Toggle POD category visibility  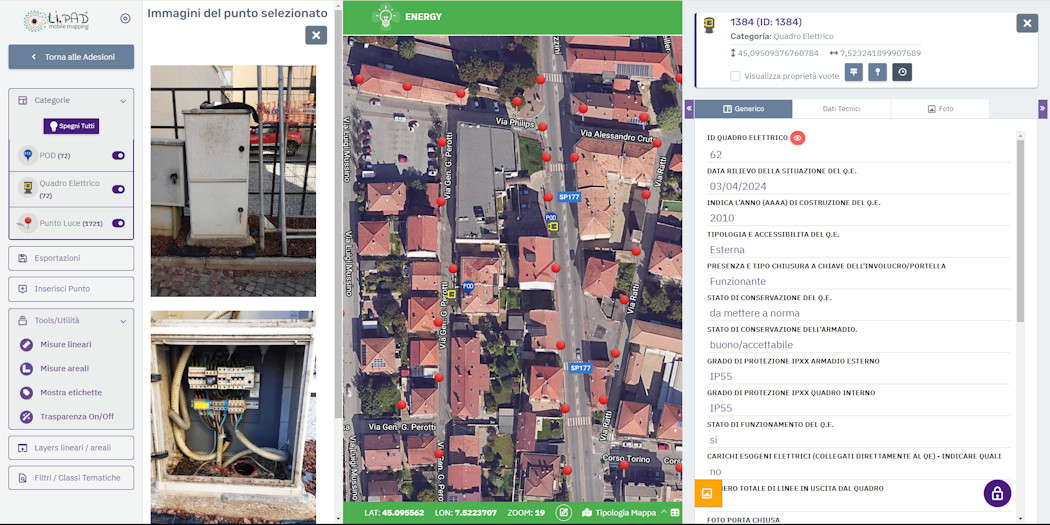pyautogui.click(x=118, y=156)
